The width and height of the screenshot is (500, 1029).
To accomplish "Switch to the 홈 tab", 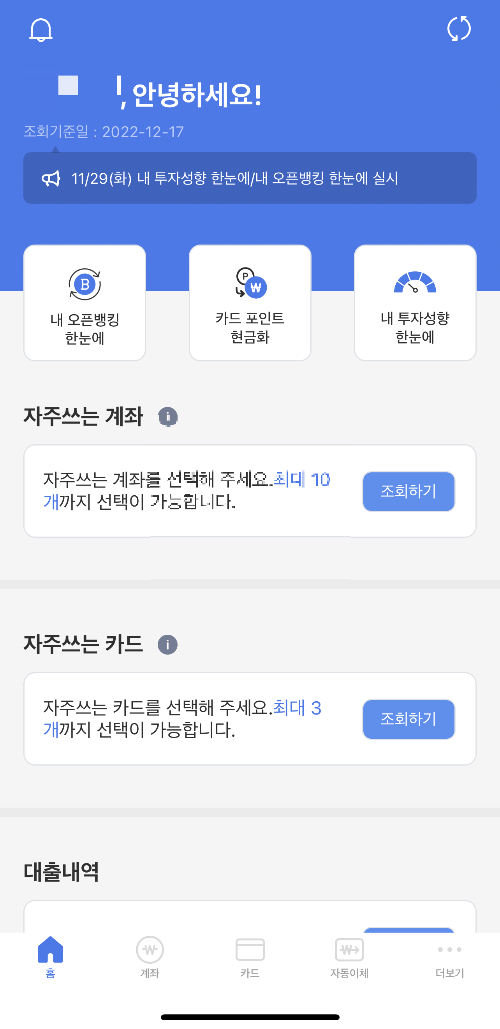I will pyautogui.click(x=51, y=957).
